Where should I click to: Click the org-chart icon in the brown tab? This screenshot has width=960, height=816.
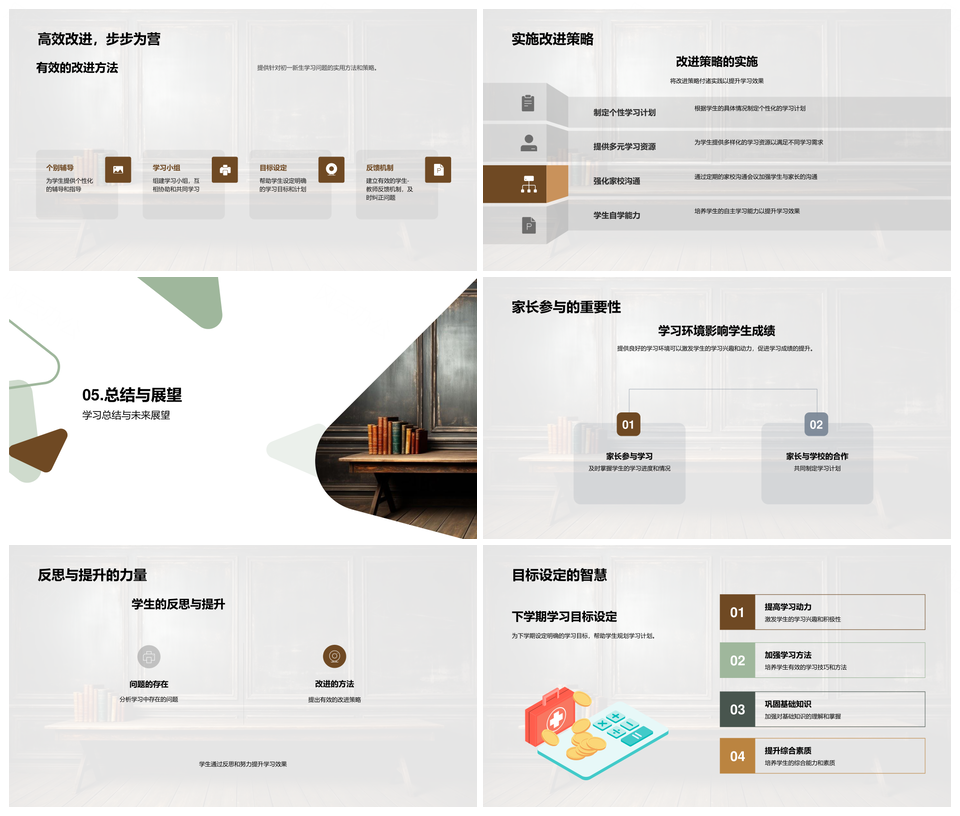click(x=528, y=184)
